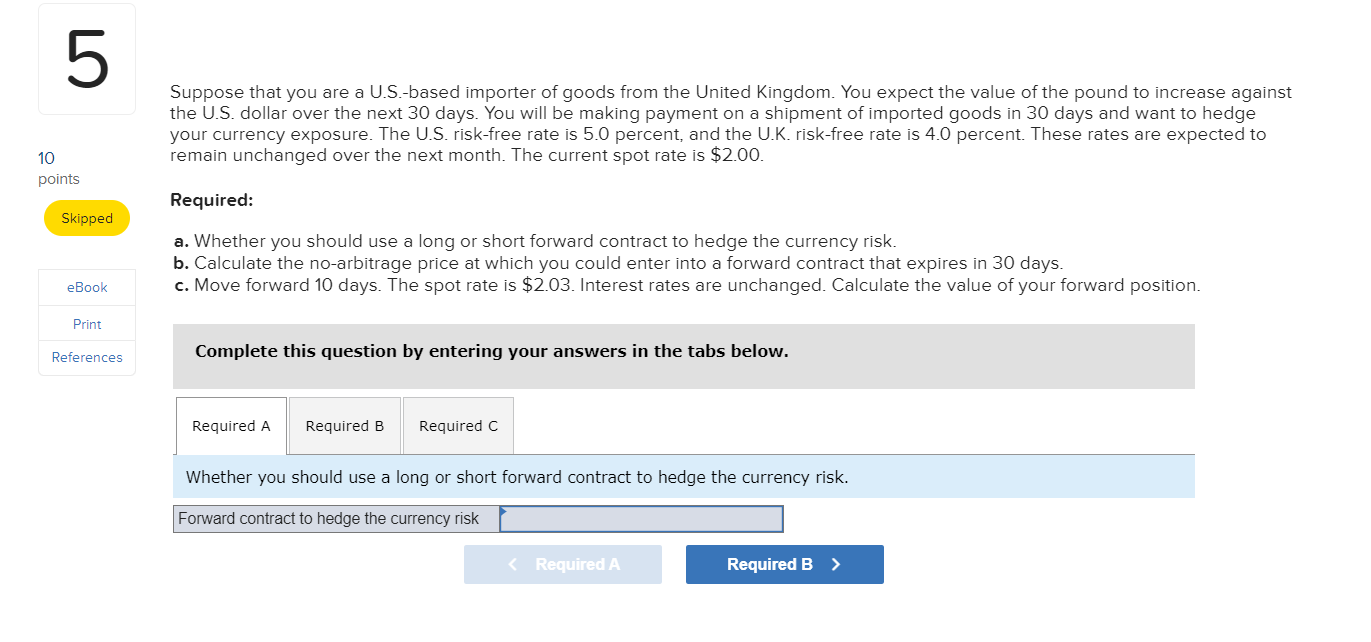Click the forward chevron icon on Required B button
Viewport: 1371px width, 642px height.
[835, 564]
